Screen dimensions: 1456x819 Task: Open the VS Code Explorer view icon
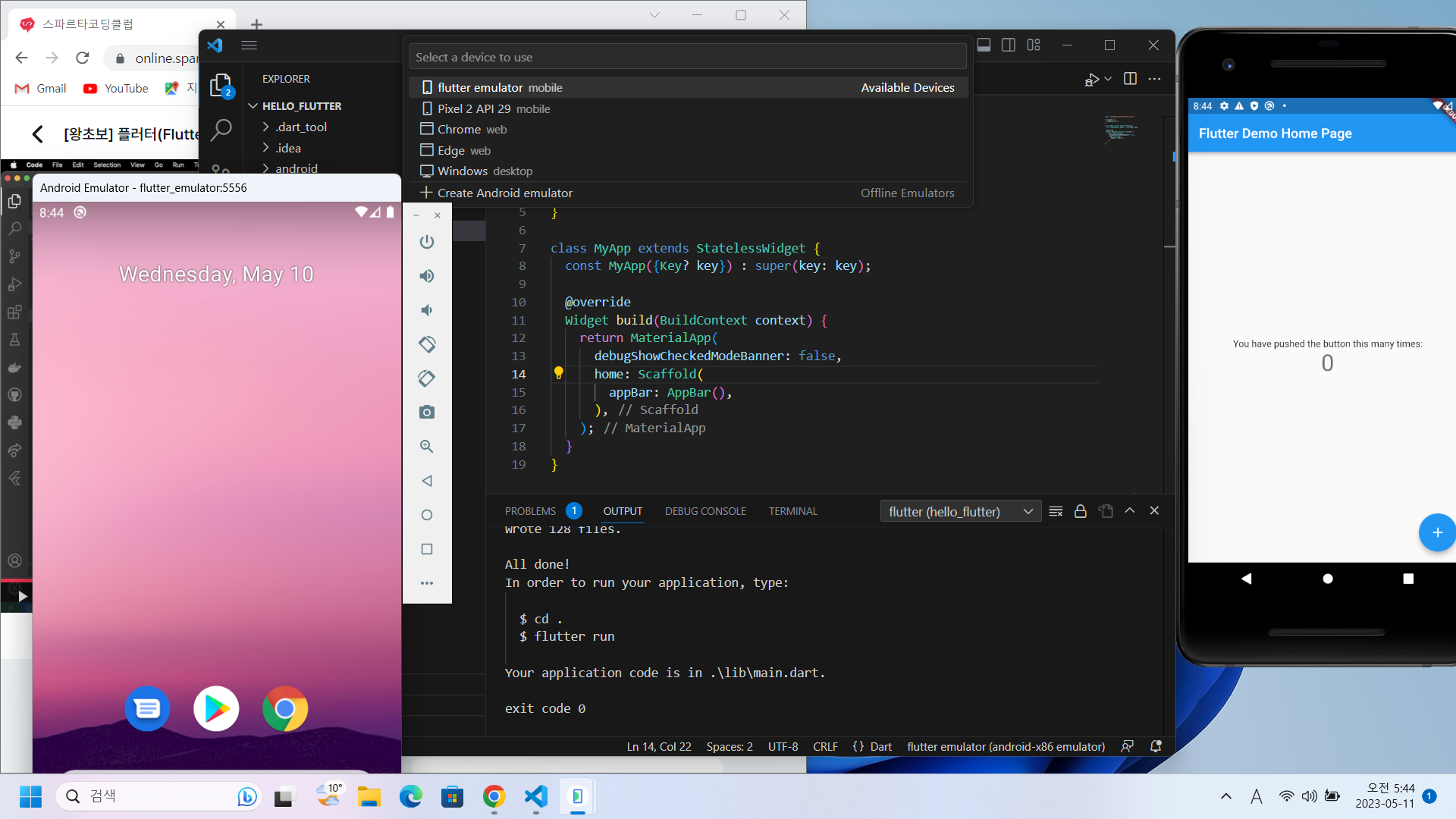220,85
